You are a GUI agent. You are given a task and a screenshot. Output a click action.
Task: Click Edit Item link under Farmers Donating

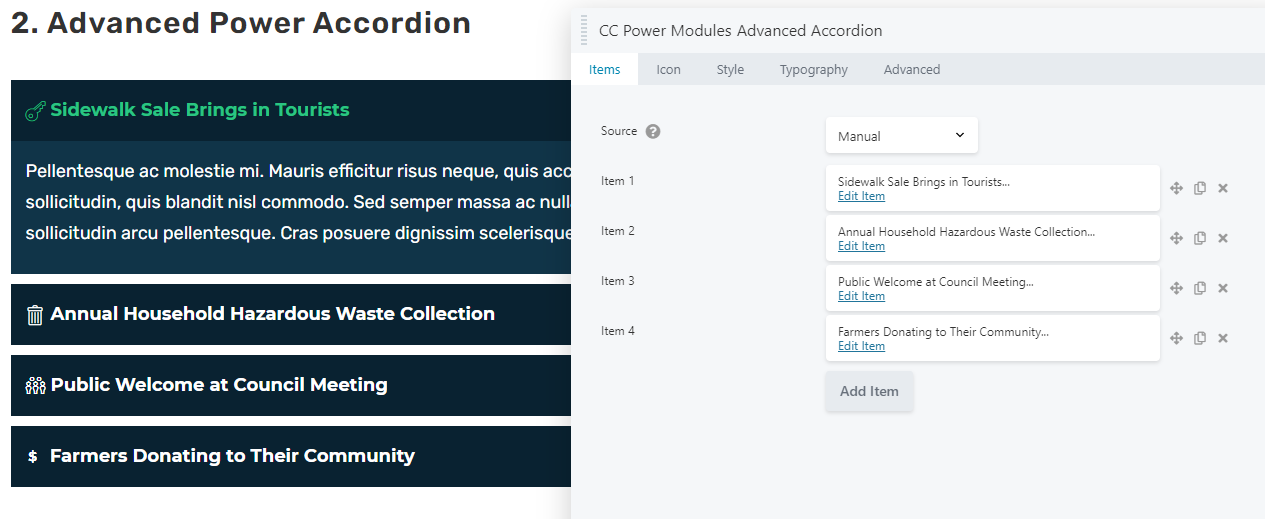[x=861, y=346]
